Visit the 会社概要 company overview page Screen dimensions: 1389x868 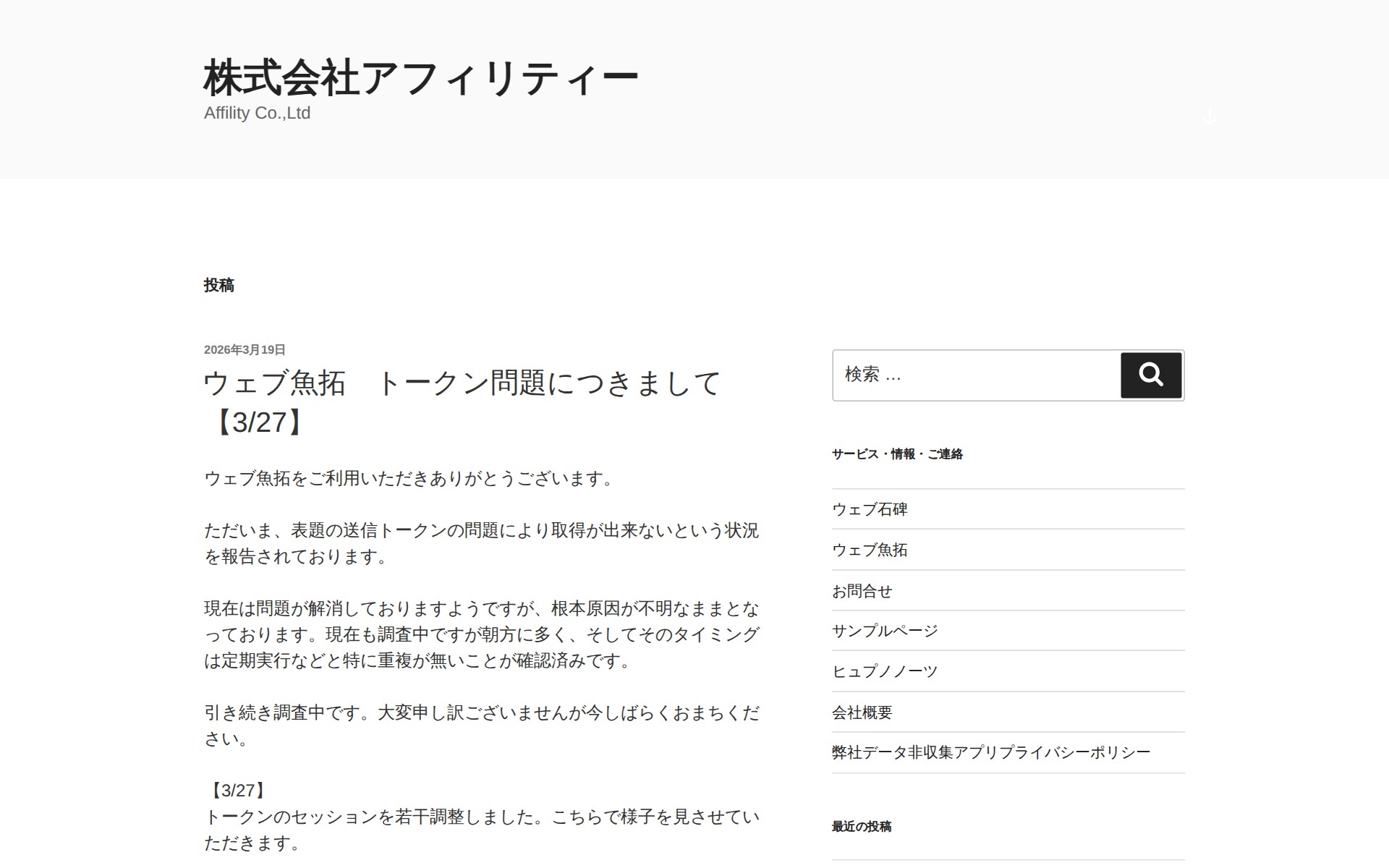(x=862, y=712)
